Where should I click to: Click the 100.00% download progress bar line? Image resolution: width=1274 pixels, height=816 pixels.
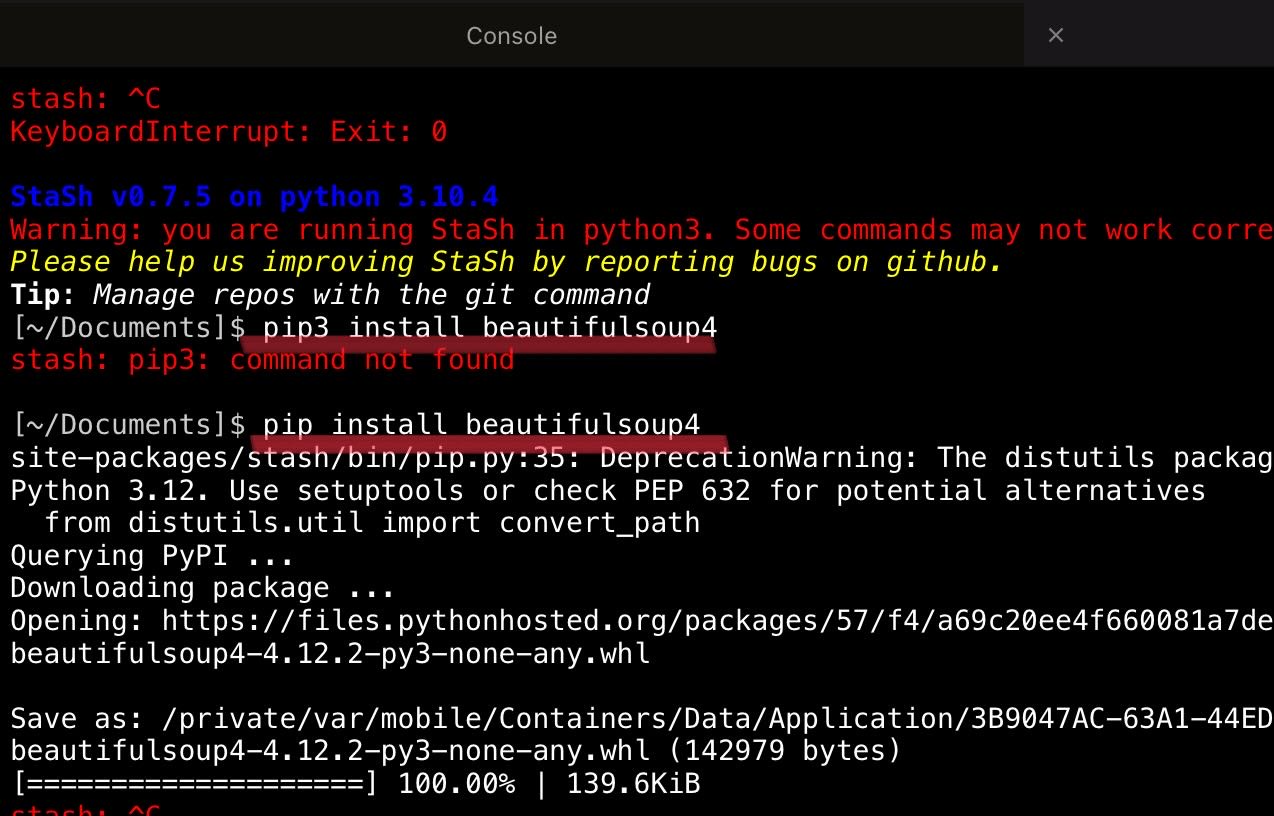click(355, 783)
